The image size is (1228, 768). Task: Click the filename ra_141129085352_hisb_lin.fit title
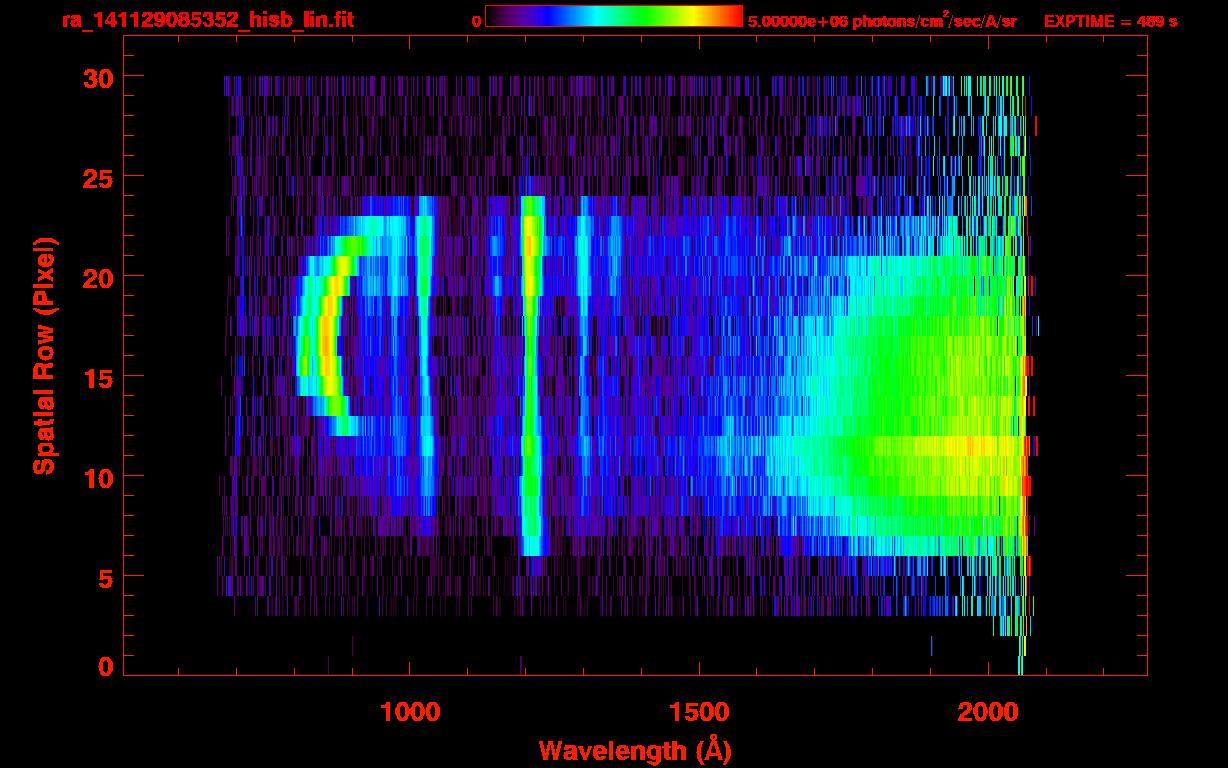(207, 20)
